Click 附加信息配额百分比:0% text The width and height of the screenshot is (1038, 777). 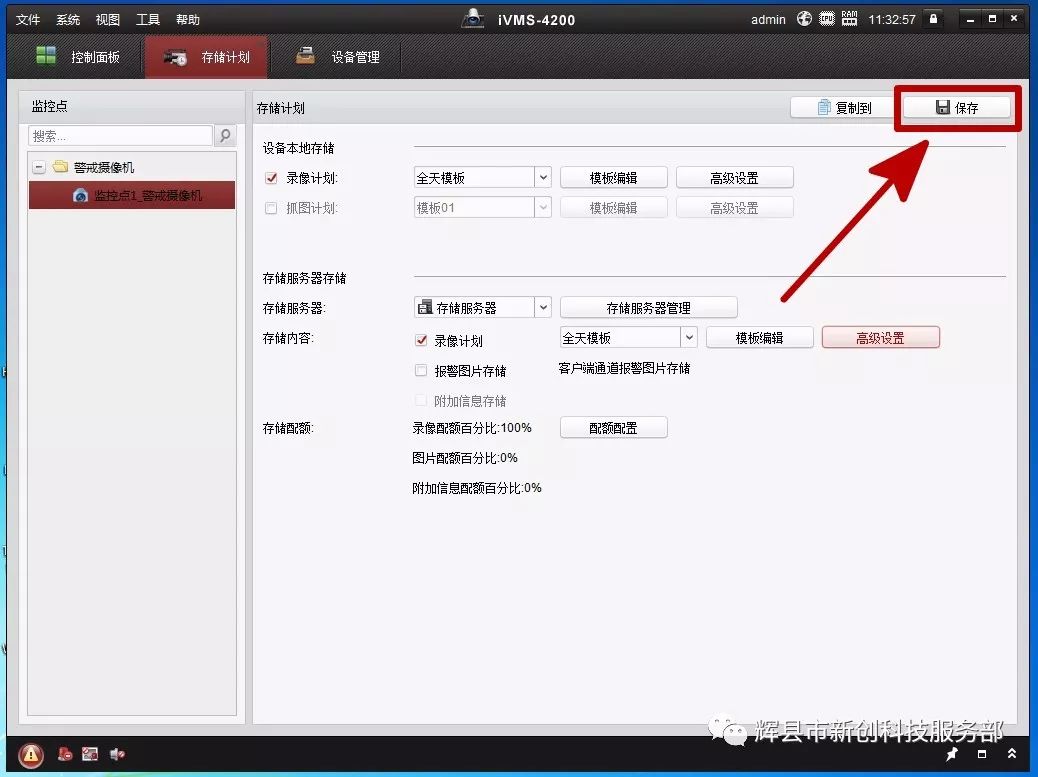477,488
